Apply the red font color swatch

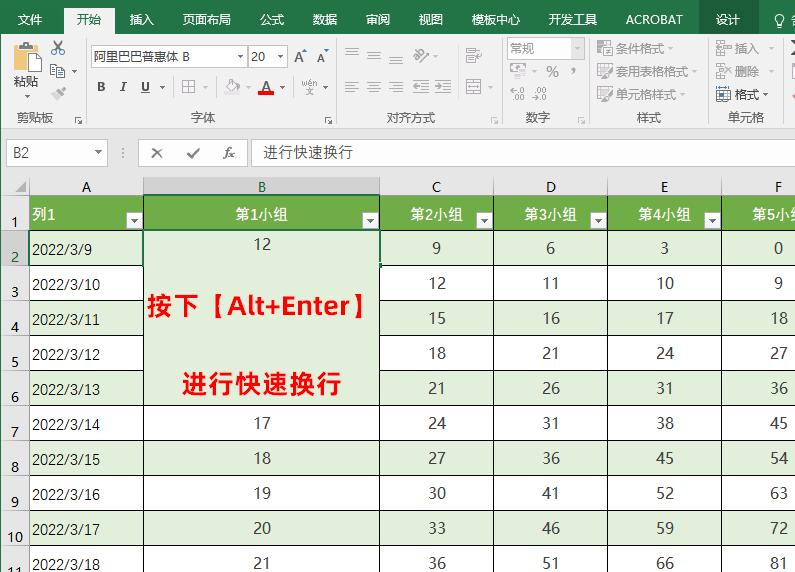pos(265,88)
